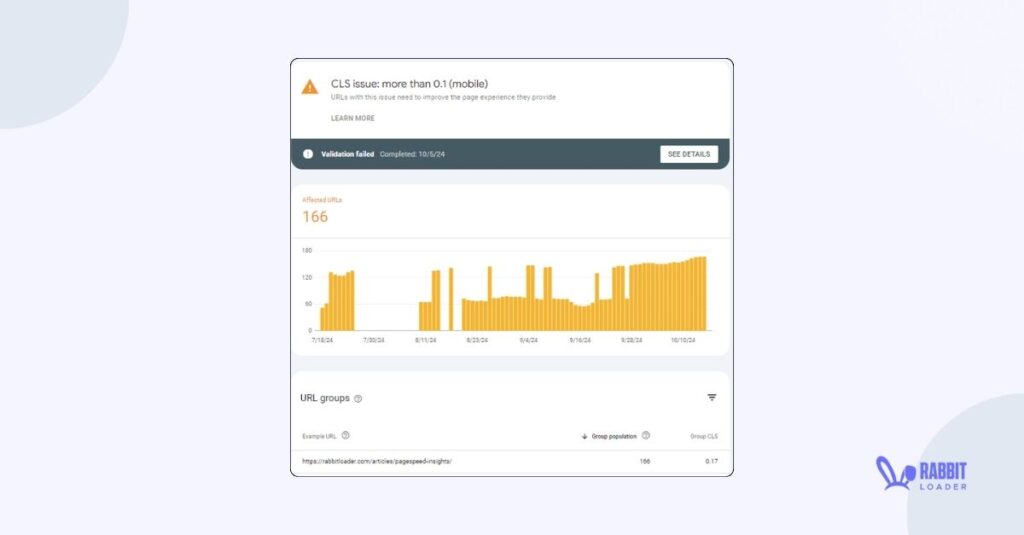Click the Affected URLs 166 count
1024x535 pixels.
(315, 217)
